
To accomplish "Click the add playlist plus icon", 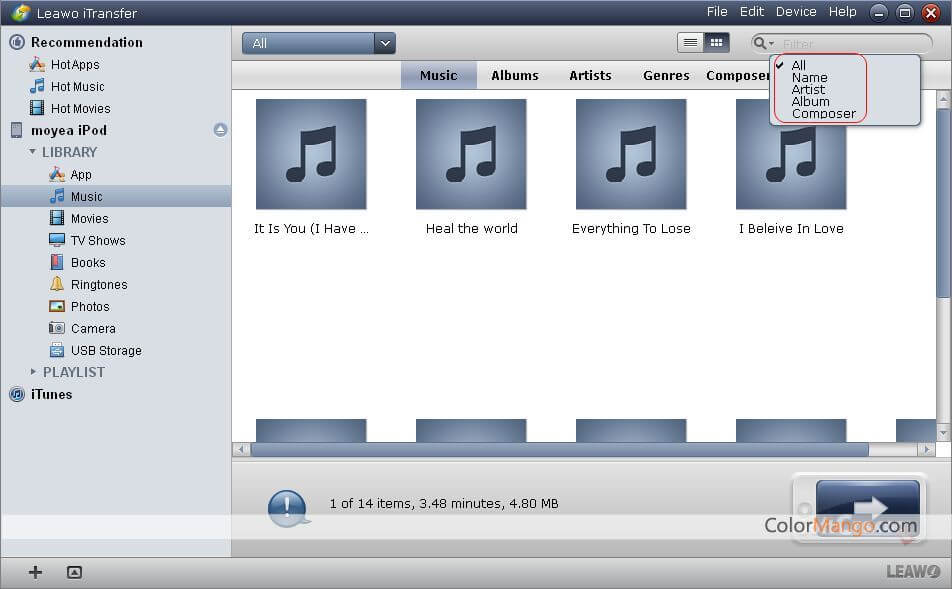I will point(35,572).
